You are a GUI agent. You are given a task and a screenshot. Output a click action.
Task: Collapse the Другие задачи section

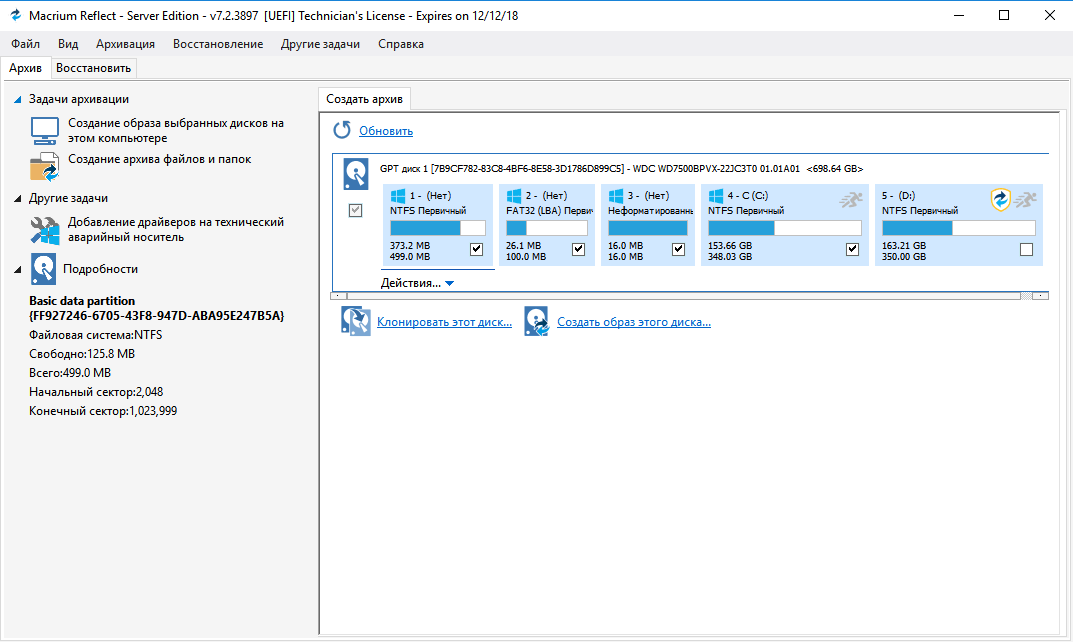(x=18, y=198)
